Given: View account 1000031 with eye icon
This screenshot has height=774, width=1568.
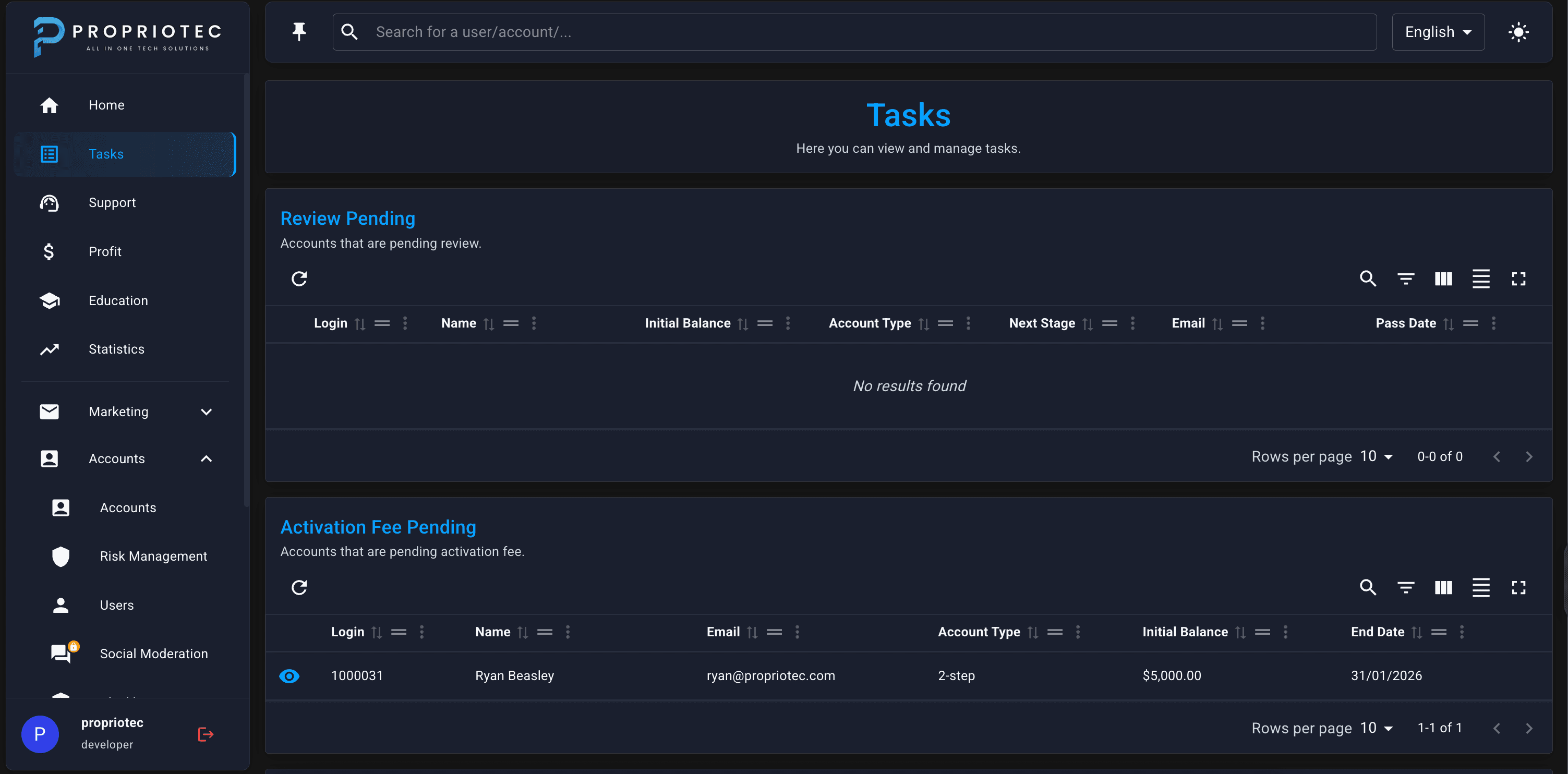Looking at the screenshot, I should (x=289, y=676).
